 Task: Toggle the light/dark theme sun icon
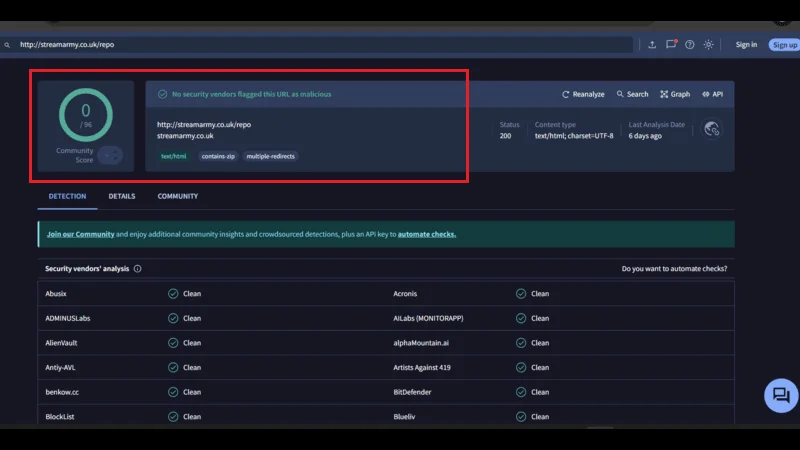(709, 45)
